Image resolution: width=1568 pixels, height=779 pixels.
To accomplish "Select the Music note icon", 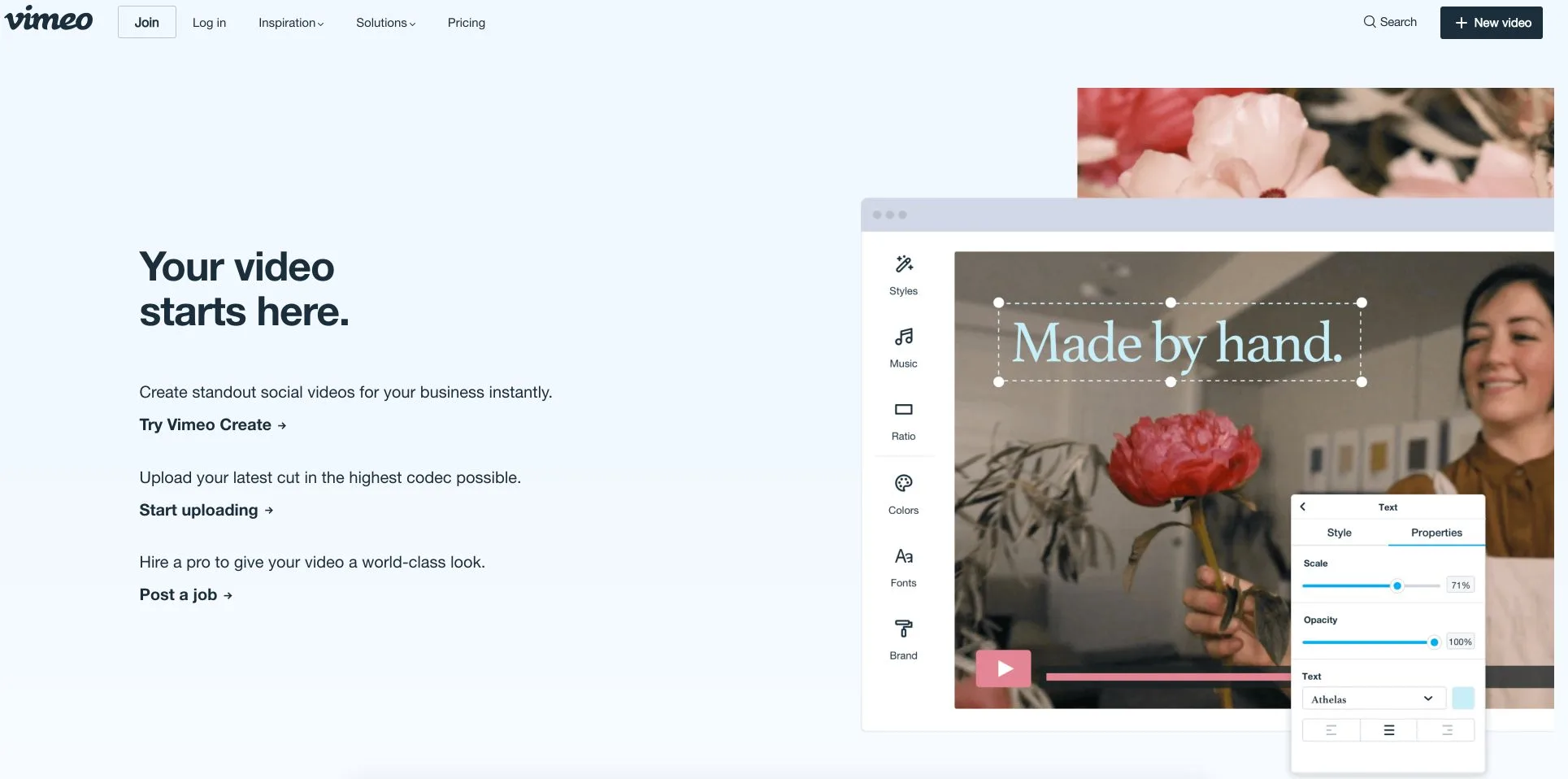I will coord(904,337).
